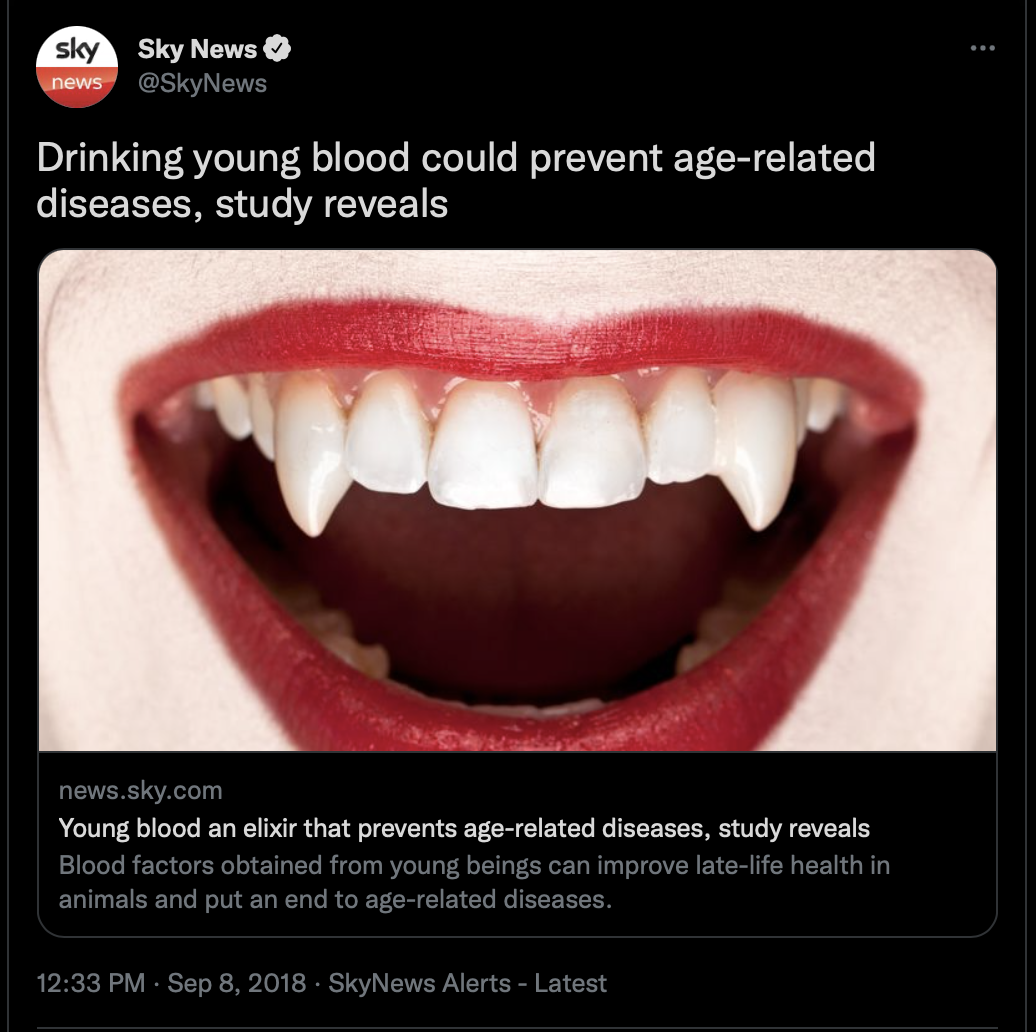
Task: Click the 'Blood factors obtained' card description
Action: [x=474, y=882]
